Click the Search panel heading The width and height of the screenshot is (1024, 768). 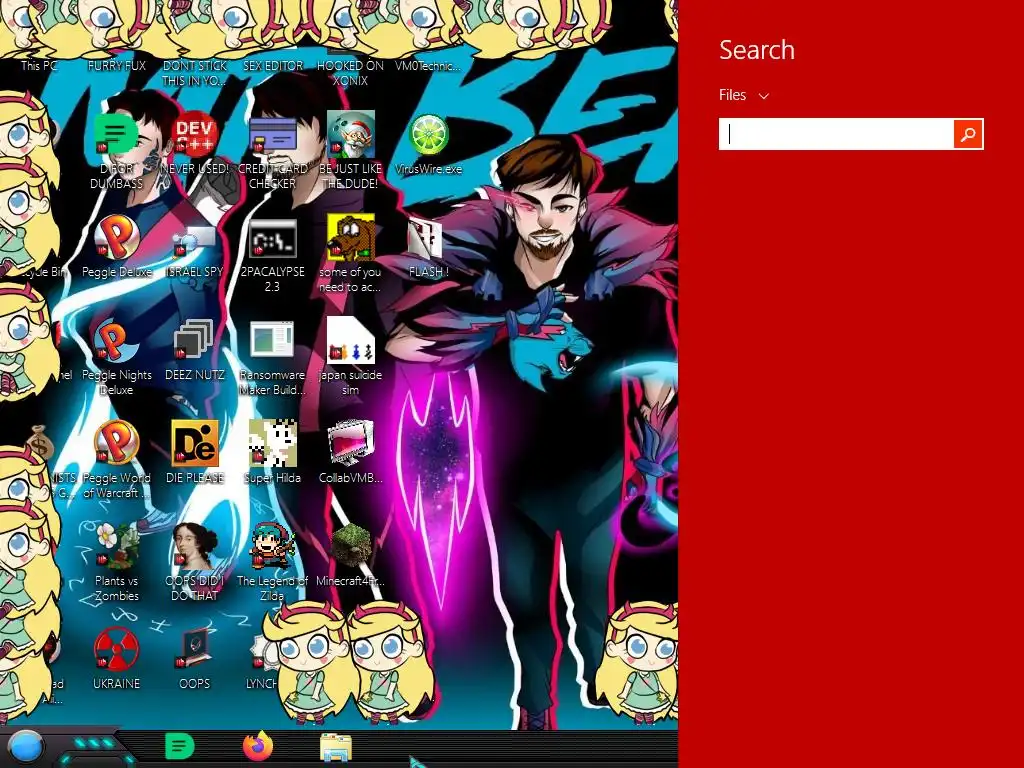(x=757, y=50)
